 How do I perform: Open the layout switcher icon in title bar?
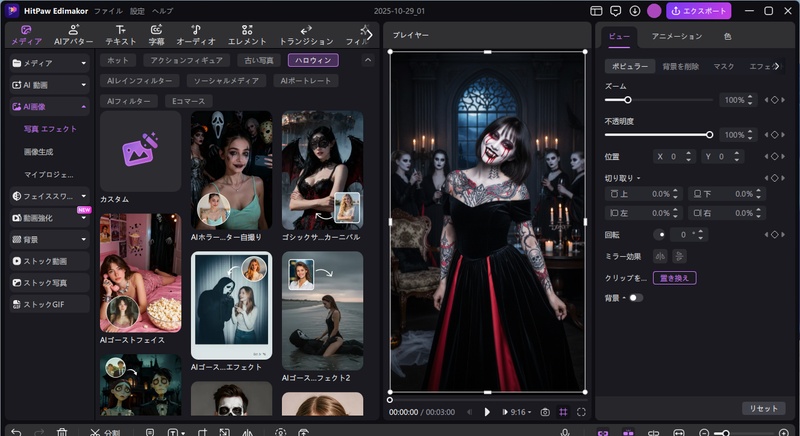pos(596,11)
